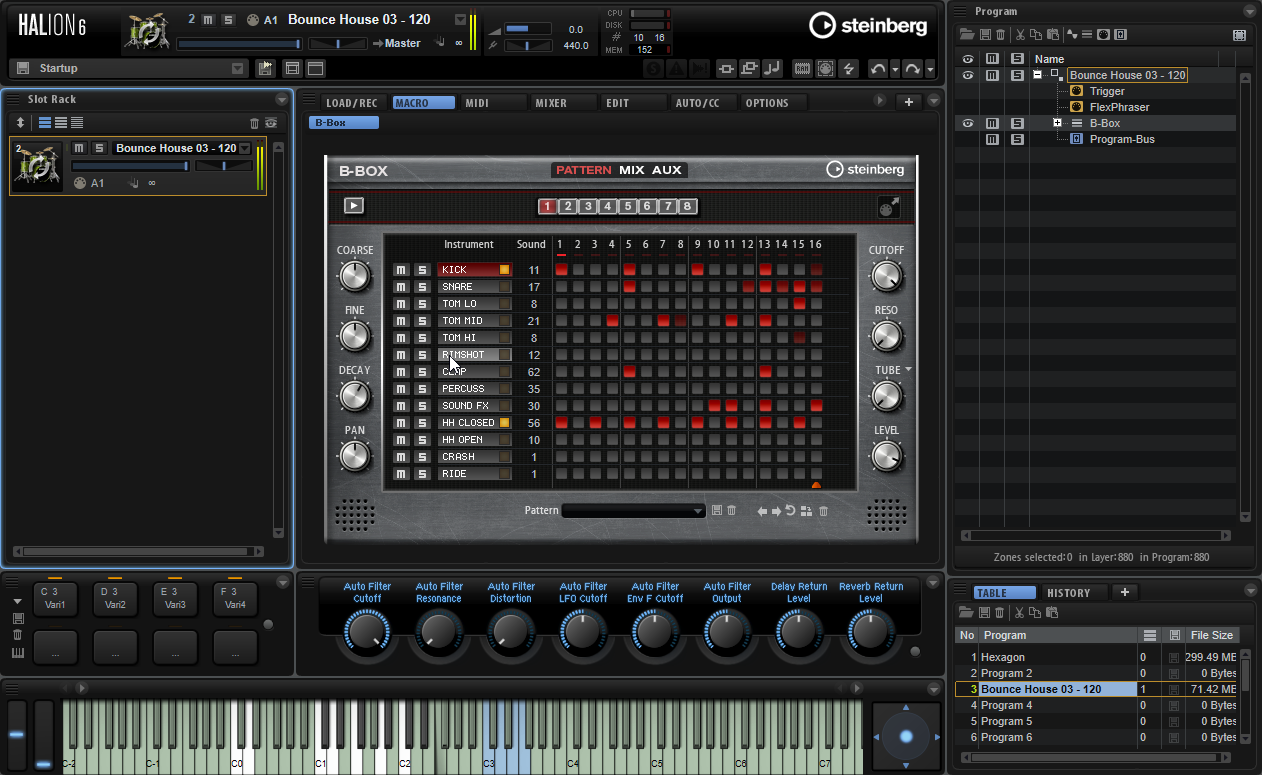Image resolution: width=1262 pixels, height=775 pixels.
Task: Click the redo arrow in top toolbar
Action: tap(912, 68)
